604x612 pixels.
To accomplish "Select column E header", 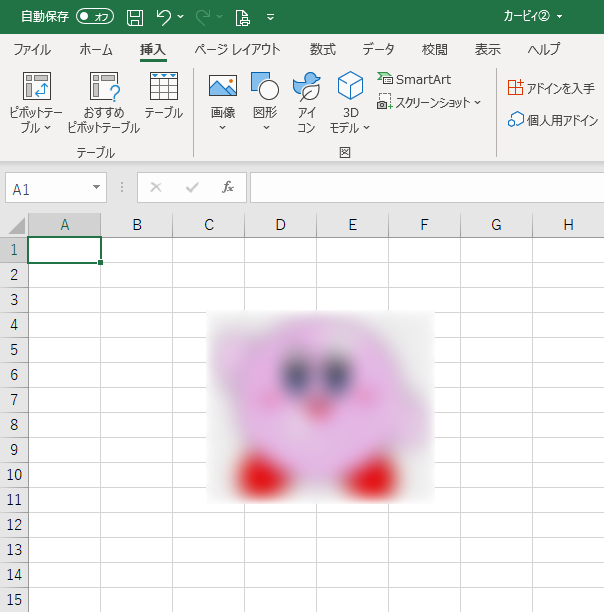I will (353, 225).
